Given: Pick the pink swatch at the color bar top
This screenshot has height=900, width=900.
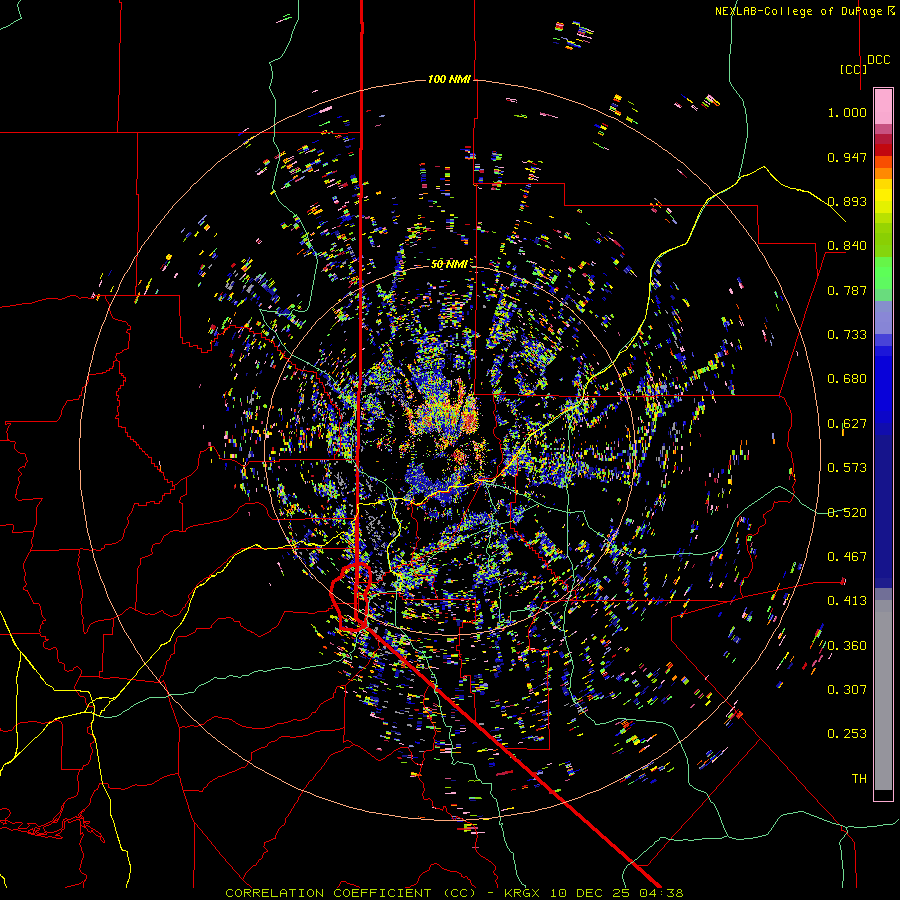Looking at the screenshot, I should tap(883, 106).
